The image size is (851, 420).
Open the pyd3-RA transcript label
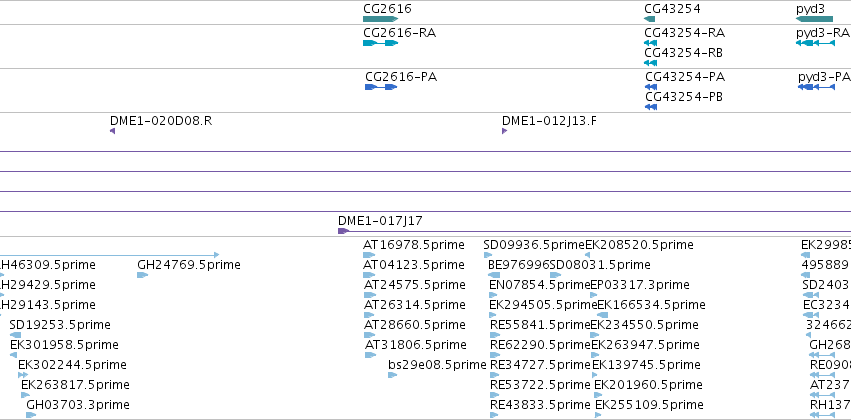click(x=822, y=33)
